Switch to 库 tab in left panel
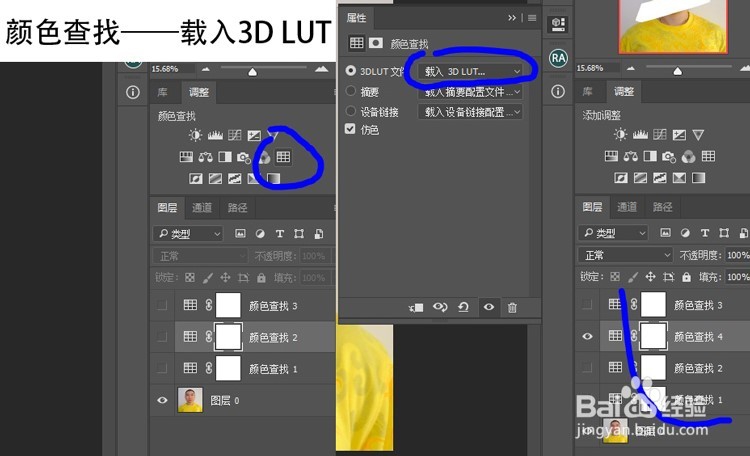Screen dimensions: 750x456 (x=163, y=92)
